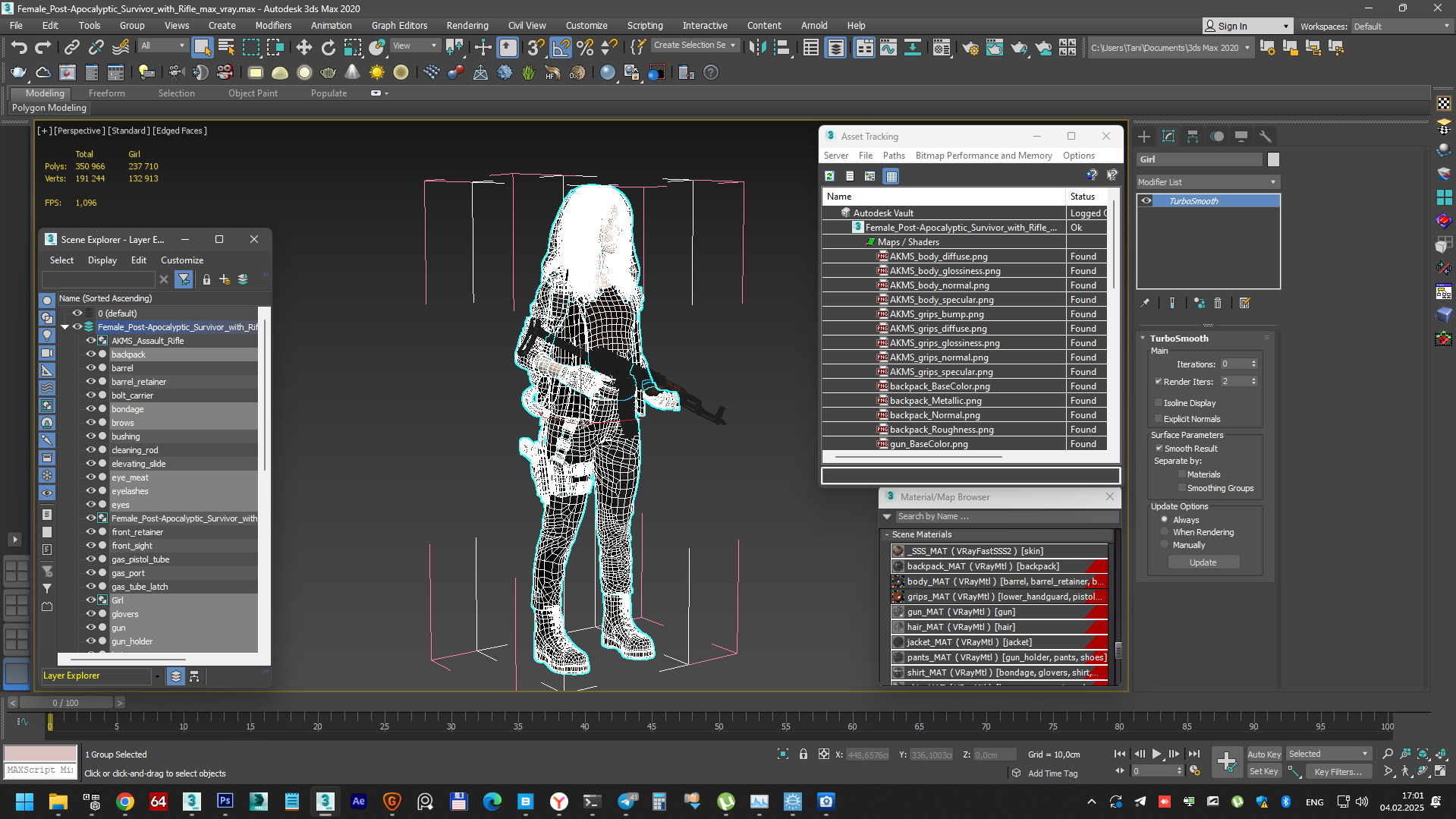1456x819 pixels.
Task: Open the Key Filters dialog button
Action: [x=1338, y=772]
